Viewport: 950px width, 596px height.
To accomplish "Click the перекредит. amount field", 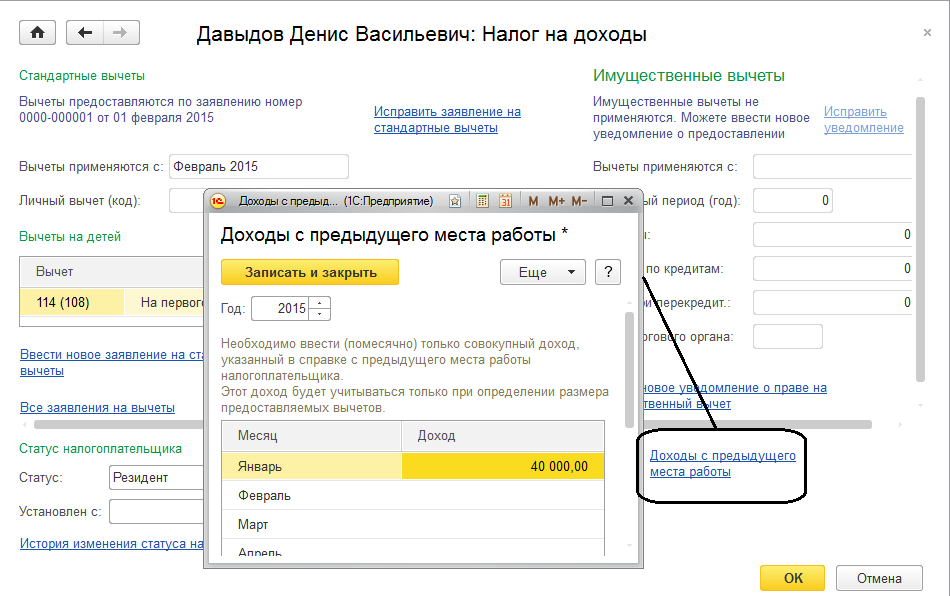I will [832, 302].
